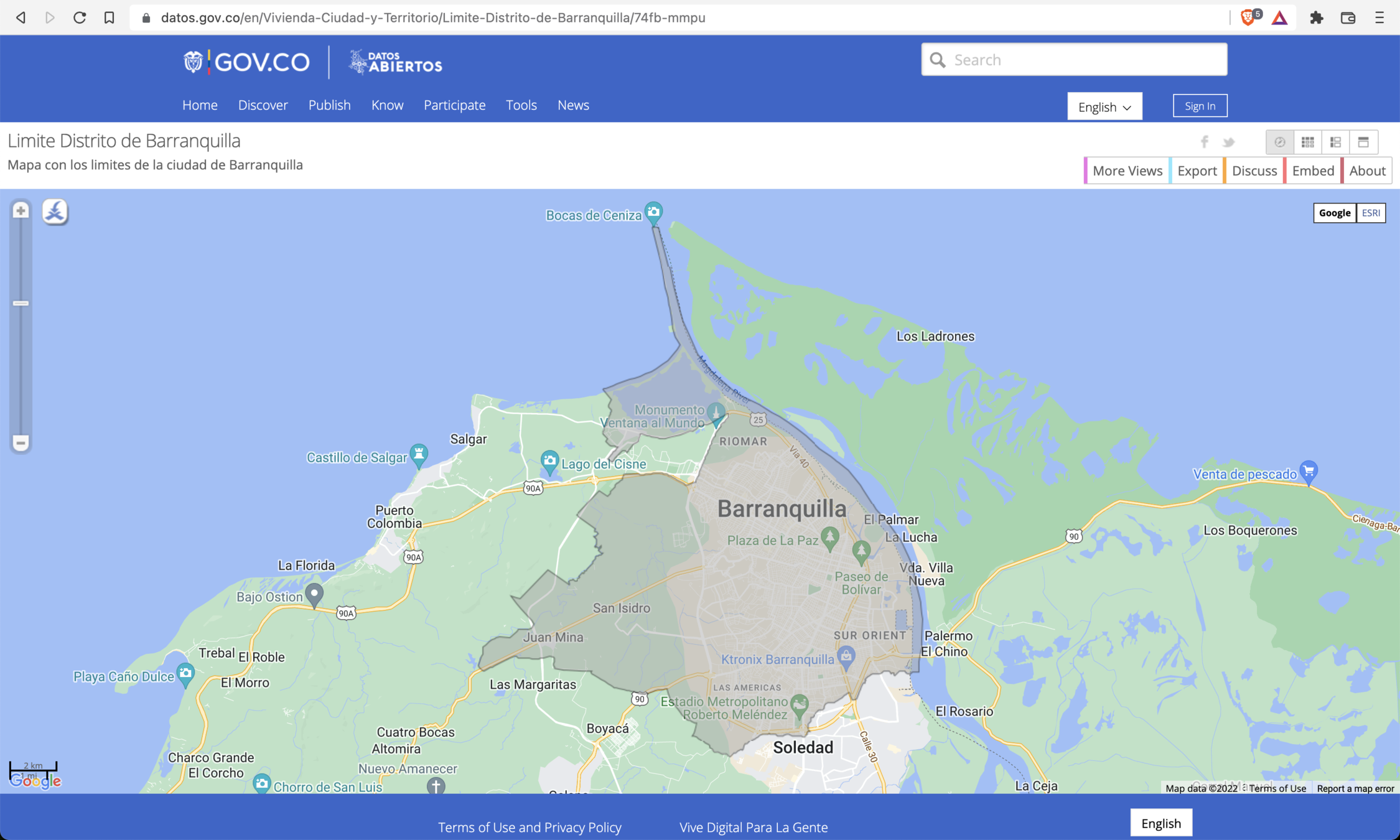Switch to single-row page view icon
This screenshot has width=1400, height=840.
1363,142
